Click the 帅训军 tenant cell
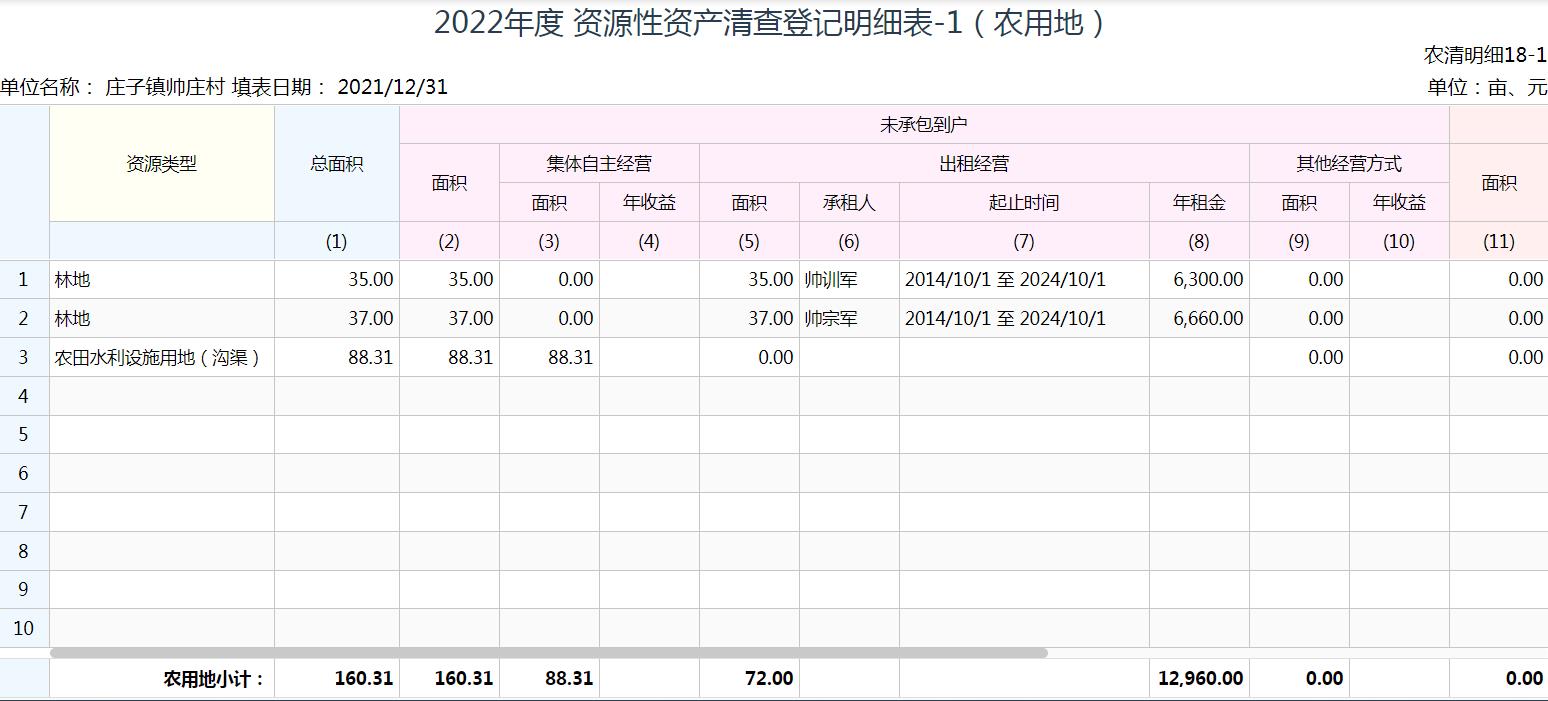 848,280
